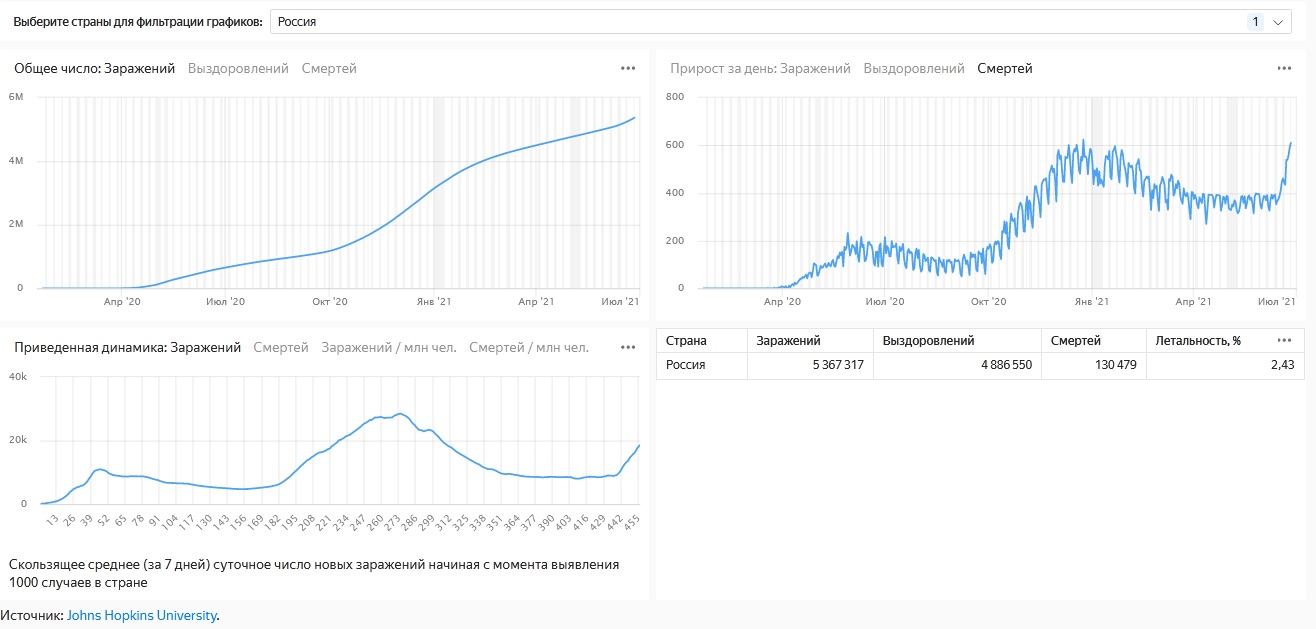Show Смертей in the normalized dynamics chart
Image resolution: width=1316 pixels, height=629 pixels.
(x=281, y=347)
